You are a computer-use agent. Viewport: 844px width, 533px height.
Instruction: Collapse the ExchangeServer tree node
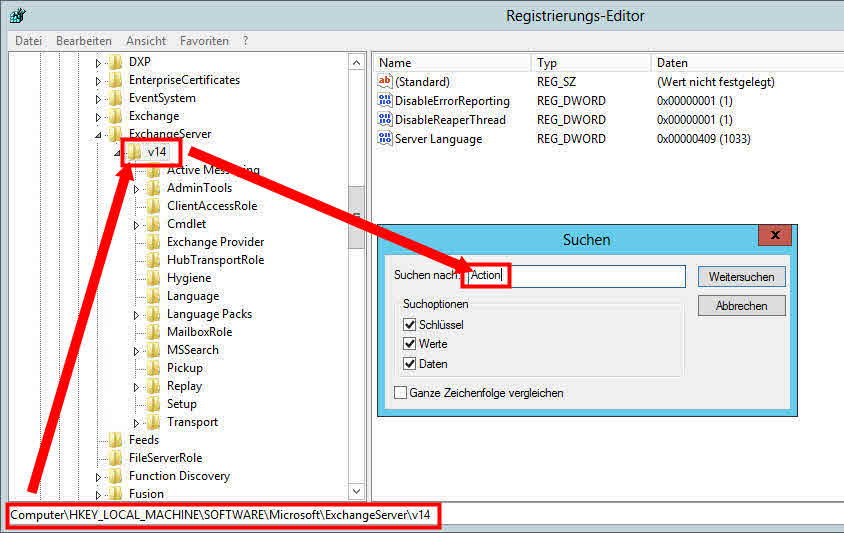[x=98, y=135]
